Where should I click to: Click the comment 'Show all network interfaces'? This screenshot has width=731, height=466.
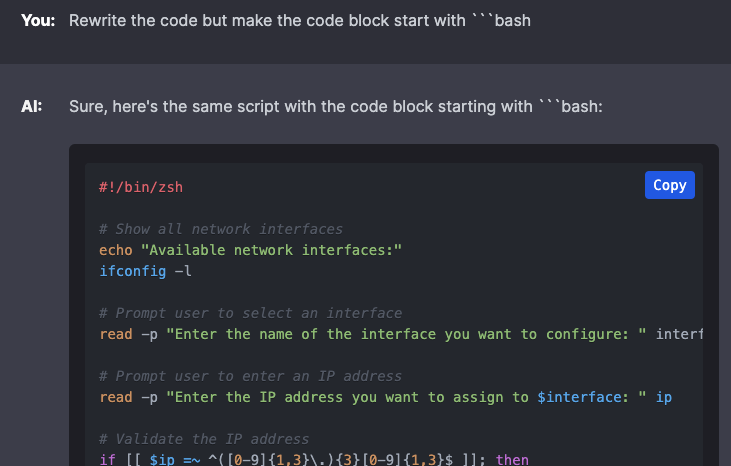[x=221, y=229]
